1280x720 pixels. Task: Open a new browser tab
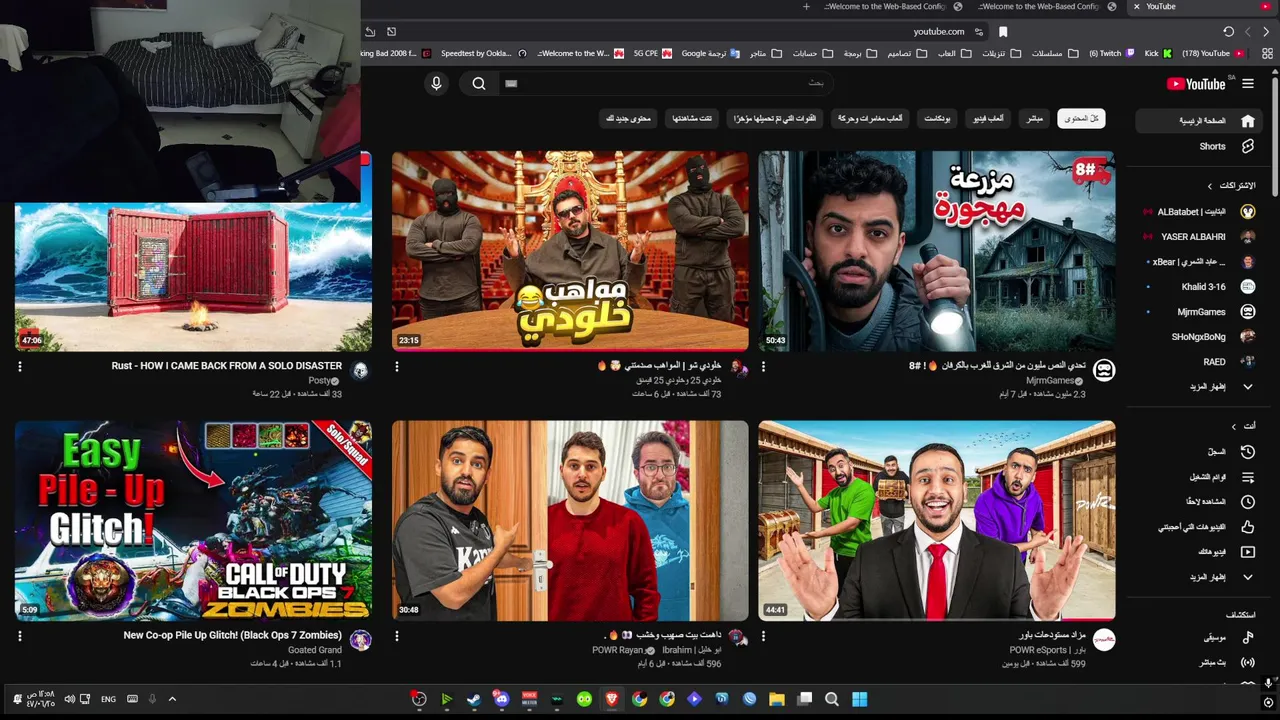[x=807, y=7]
